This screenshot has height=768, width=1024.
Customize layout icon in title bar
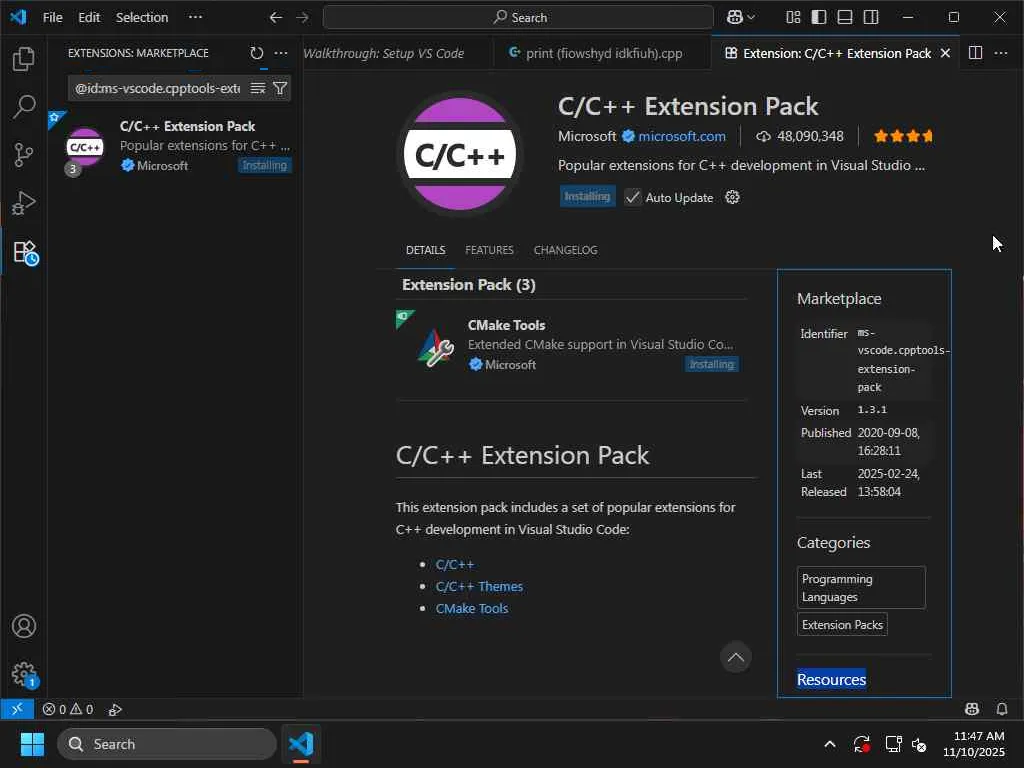click(x=793, y=18)
